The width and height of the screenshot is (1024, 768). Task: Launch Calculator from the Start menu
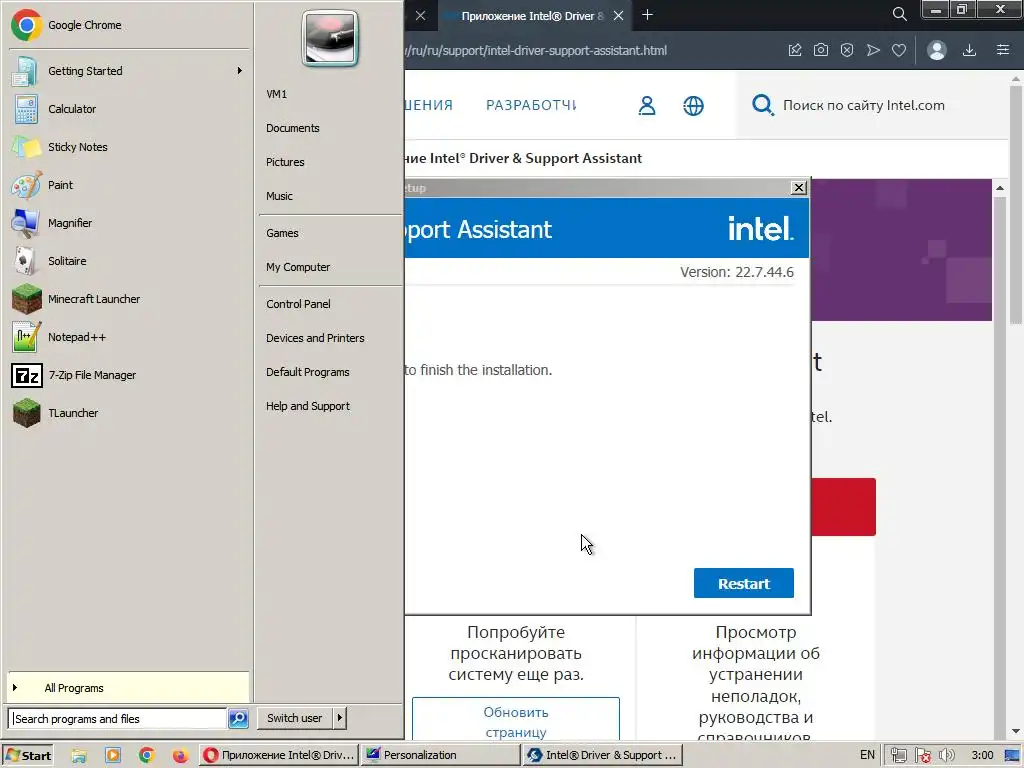(128, 109)
